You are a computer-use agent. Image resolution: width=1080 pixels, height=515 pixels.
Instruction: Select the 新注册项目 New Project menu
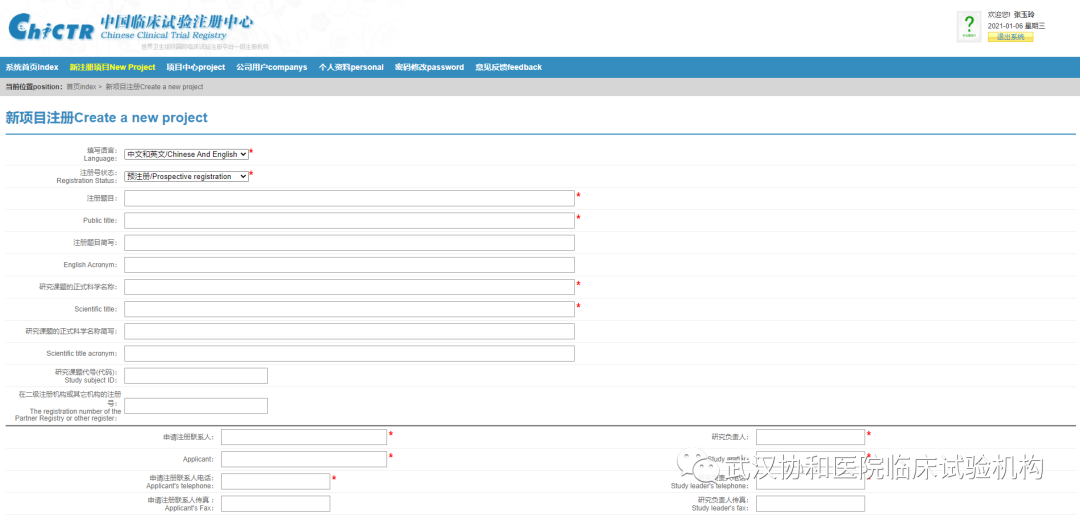coord(112,67)
